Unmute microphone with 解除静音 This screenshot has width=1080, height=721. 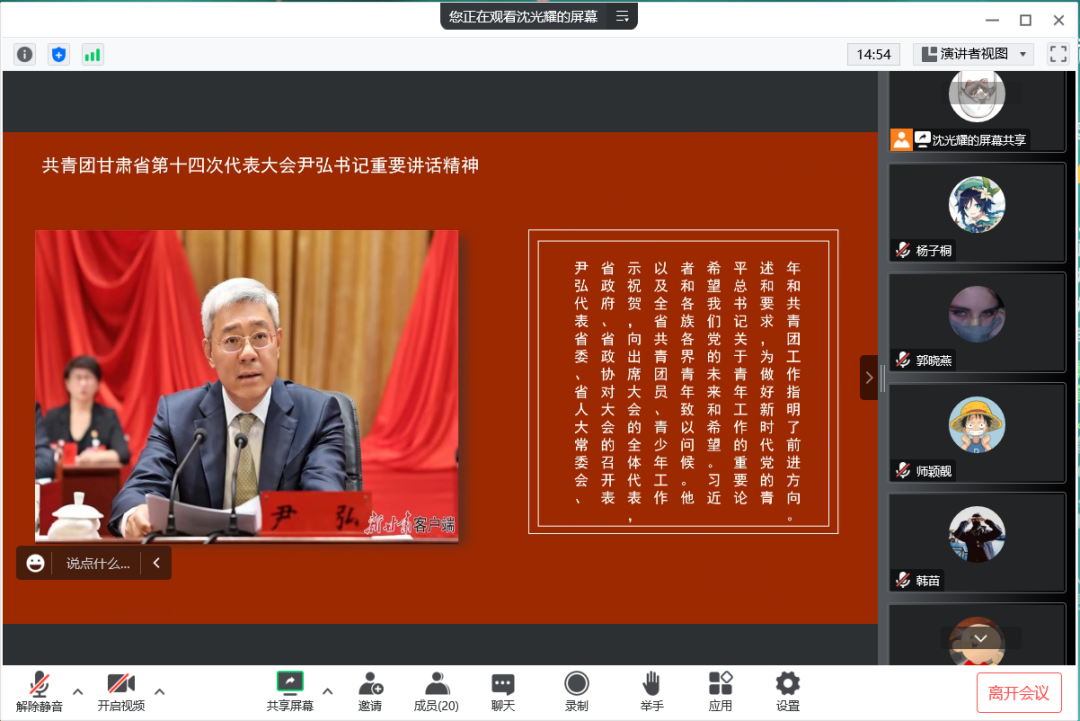pyautogui.click(x=39, y=691)
